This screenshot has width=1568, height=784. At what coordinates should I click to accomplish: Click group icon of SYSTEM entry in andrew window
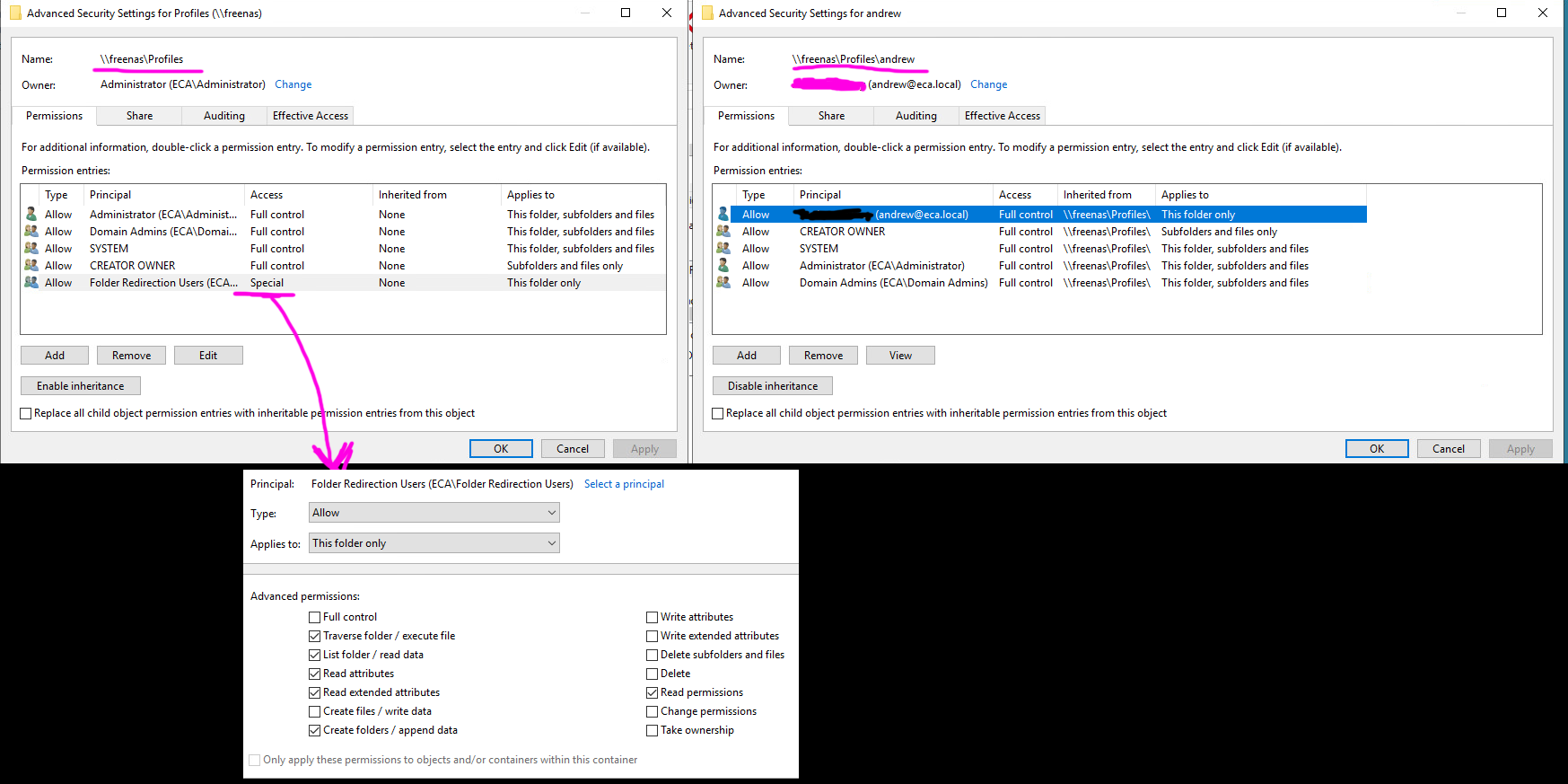[x=723, y=248]
